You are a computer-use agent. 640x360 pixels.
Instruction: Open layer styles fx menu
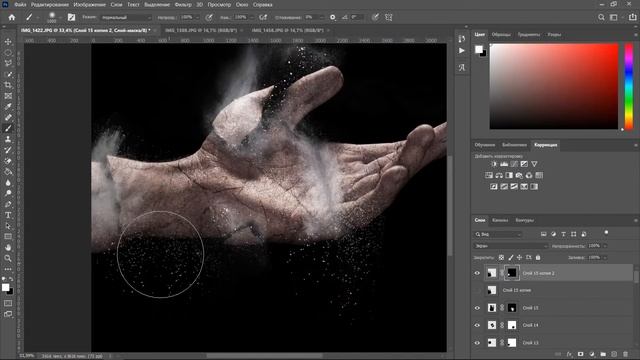coord(569,354)
